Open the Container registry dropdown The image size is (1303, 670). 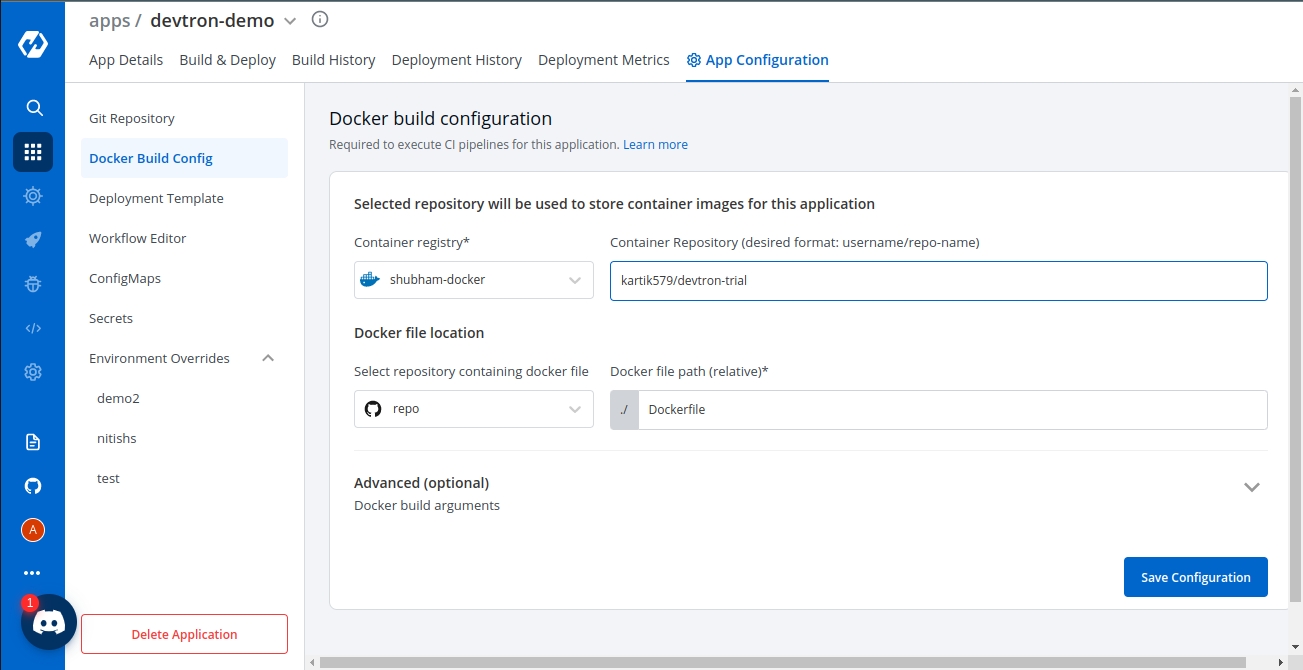(473, 280)
